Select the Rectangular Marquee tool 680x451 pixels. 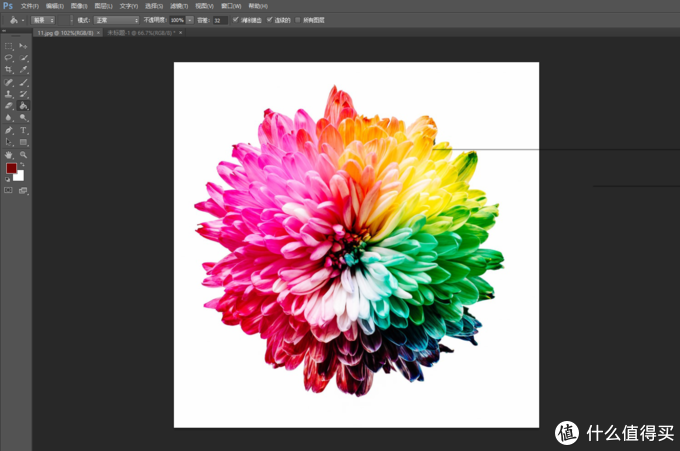point(8,46)
